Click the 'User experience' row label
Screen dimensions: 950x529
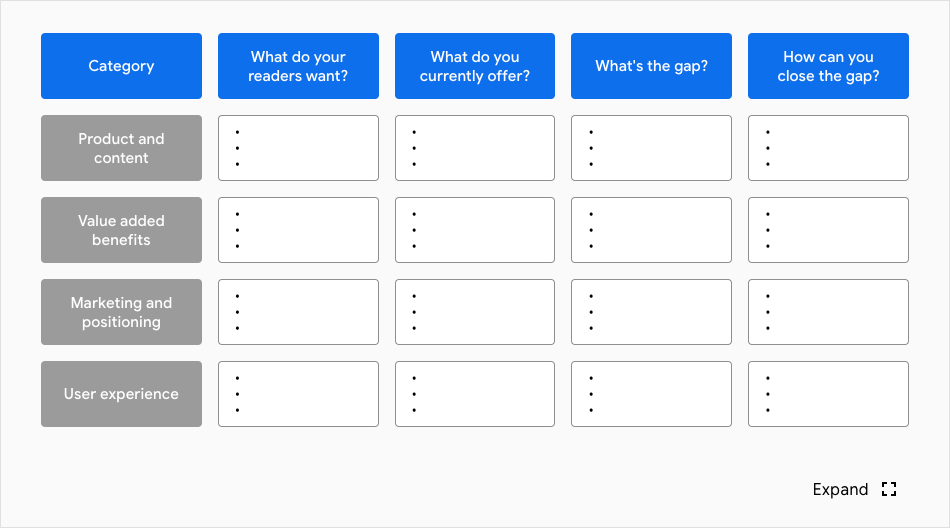coord(121,394)
